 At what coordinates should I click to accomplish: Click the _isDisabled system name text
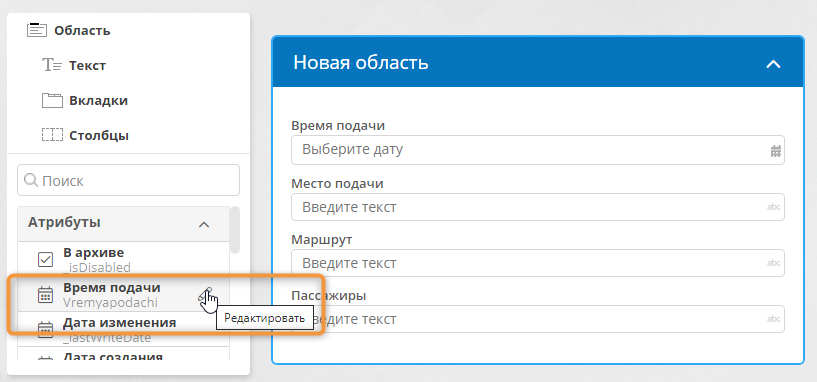(x=96, y=267)
